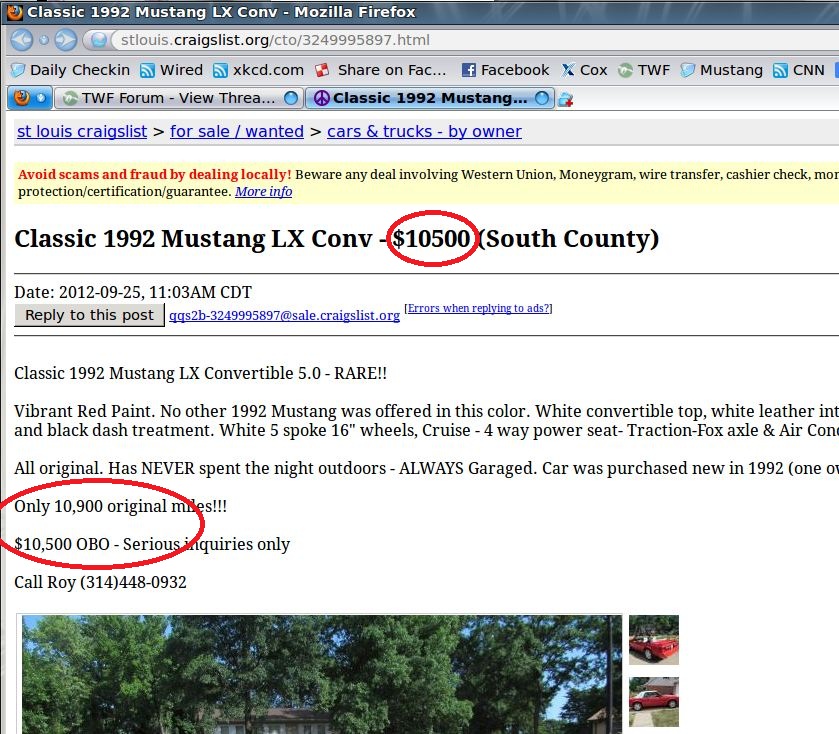This screenshot has width=839, height=734.
Task: Click the address bar URL field
Action: tap(400, 41)
